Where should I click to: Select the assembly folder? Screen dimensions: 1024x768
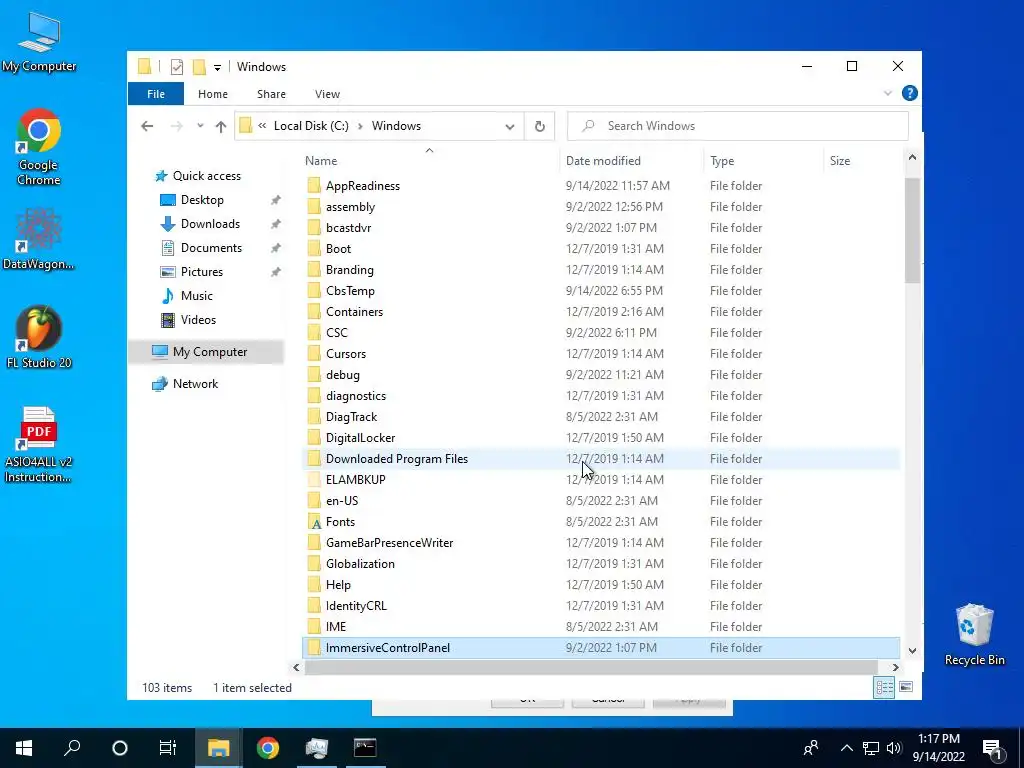(601, 207)
